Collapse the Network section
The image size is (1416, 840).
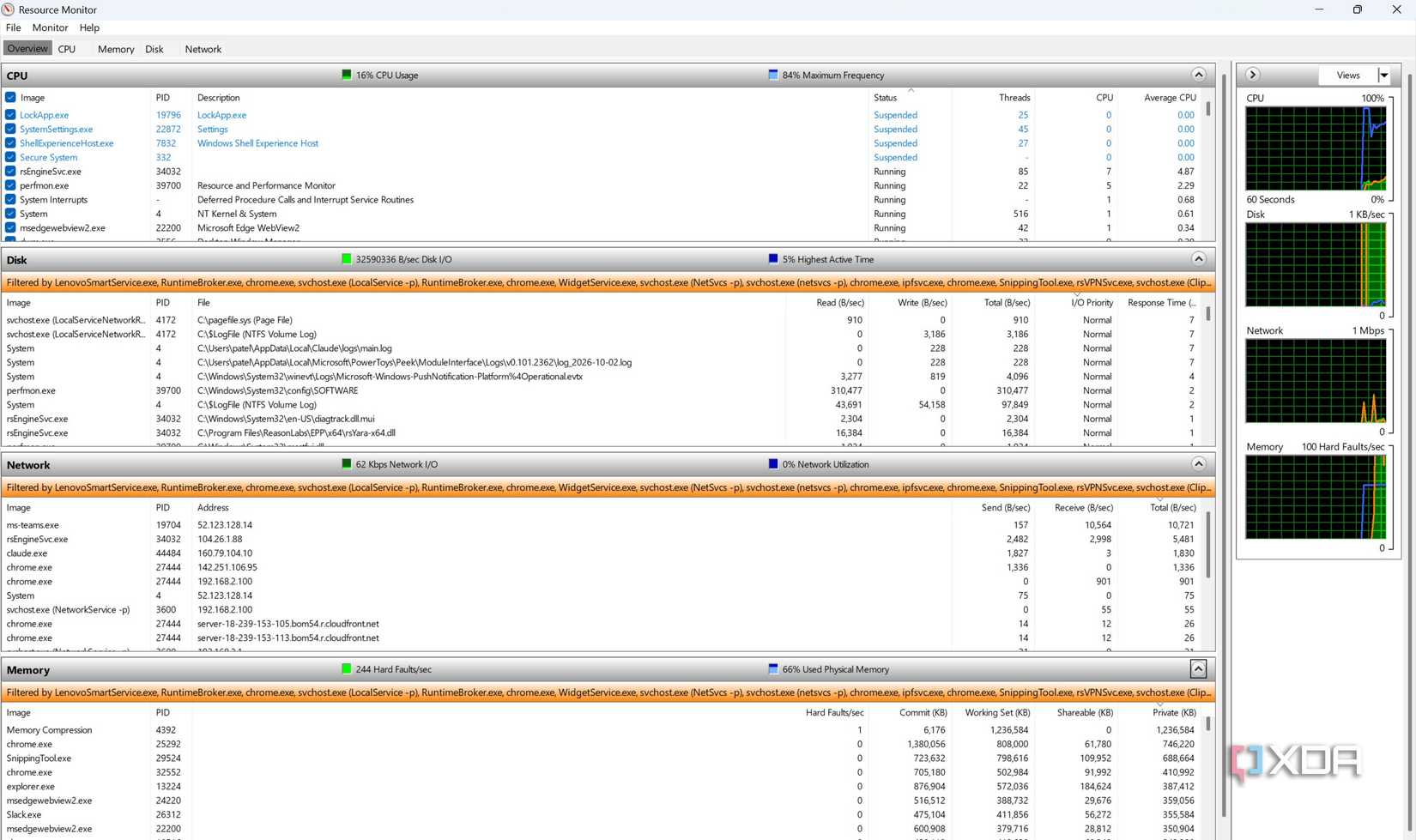(x=1199, y=464)
